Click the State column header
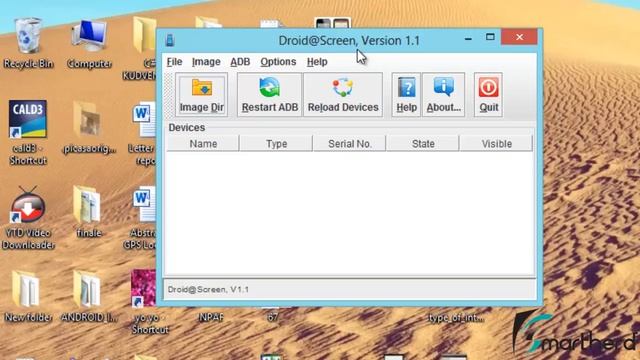This screenshot has width=640, height=360. pos(423,144)
